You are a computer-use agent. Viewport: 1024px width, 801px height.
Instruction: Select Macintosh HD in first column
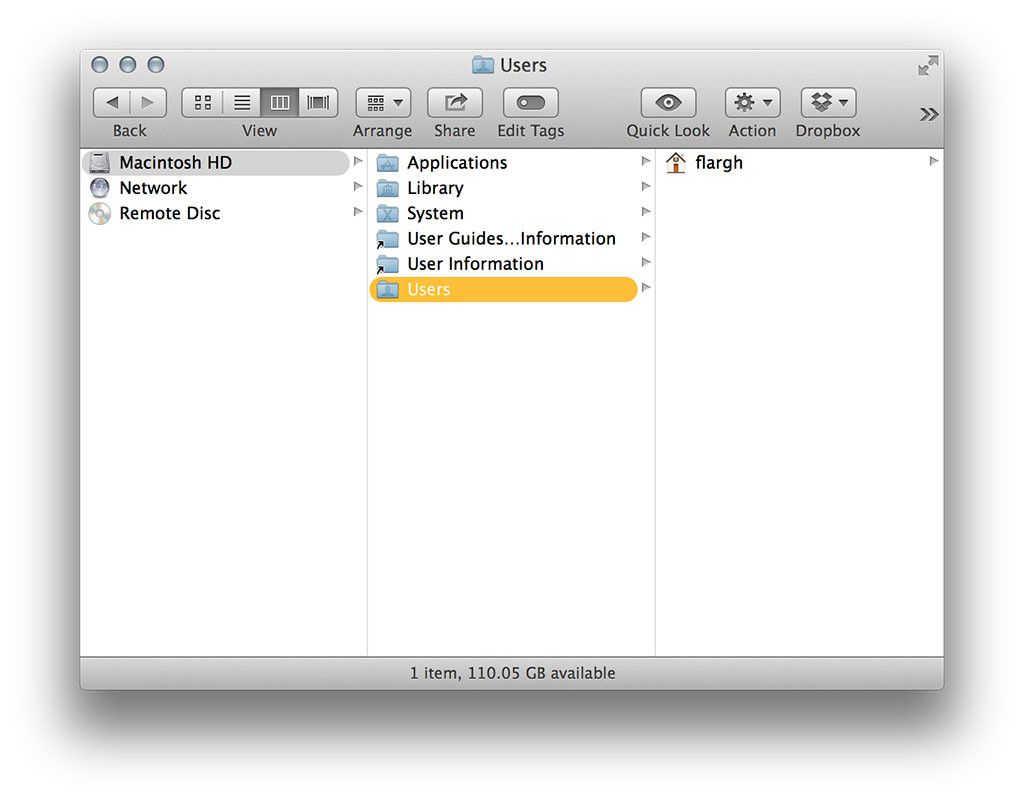tap(175, 162)
